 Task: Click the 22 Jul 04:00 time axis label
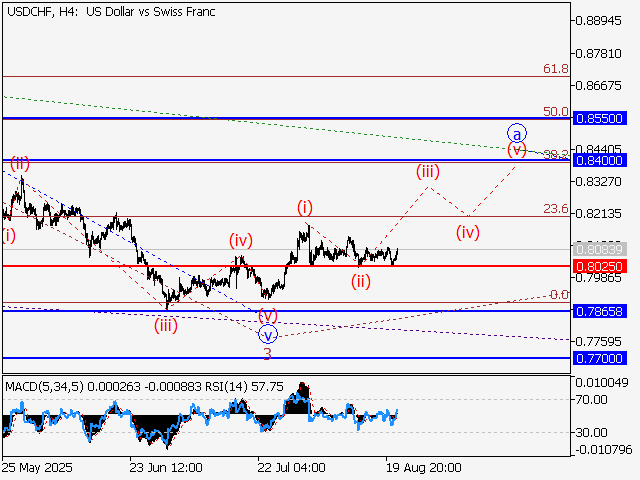pyautogui.click(x=291, y=467)
